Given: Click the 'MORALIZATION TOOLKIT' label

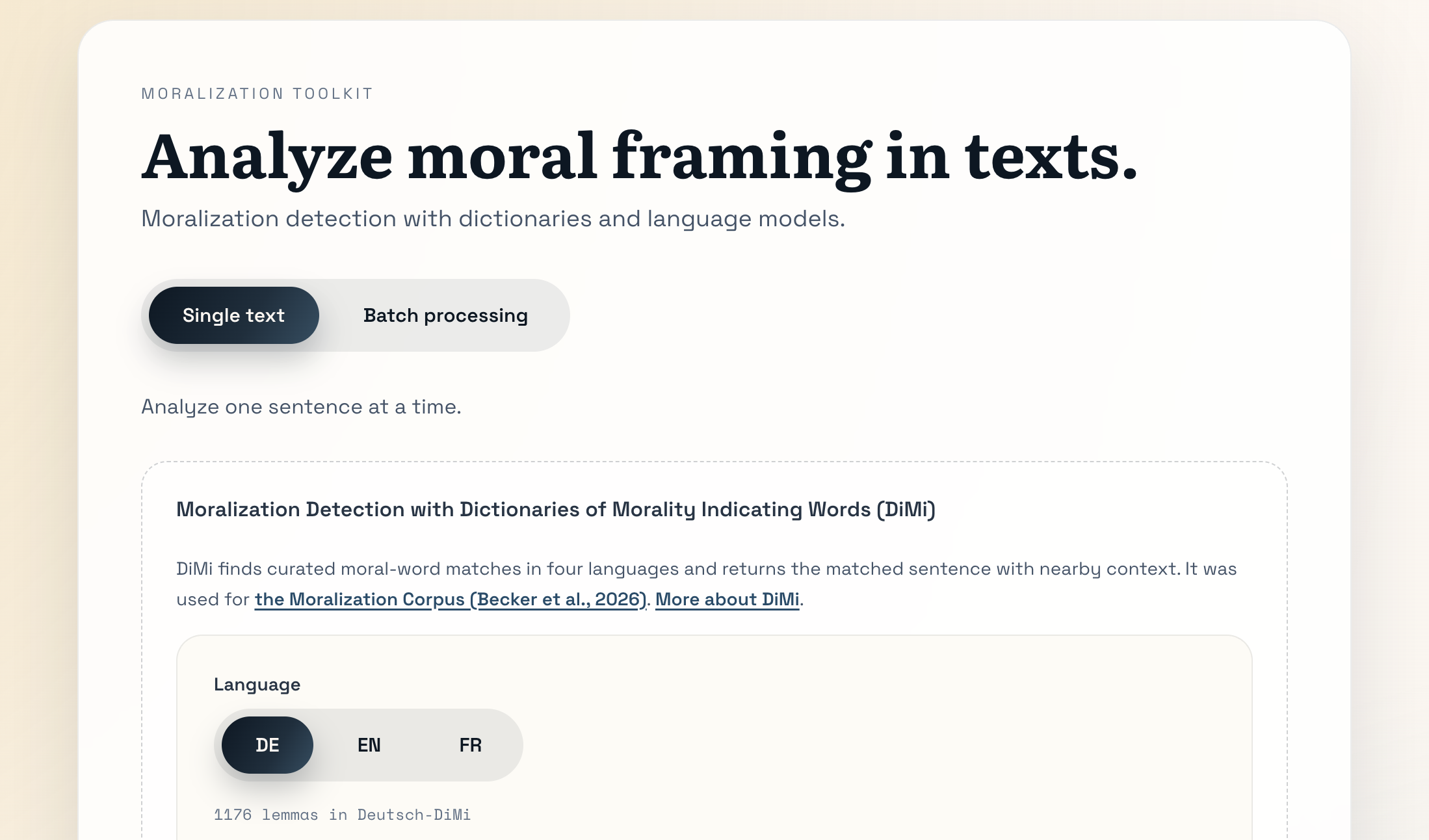Looking at the screenshot, I should (257, 94).
